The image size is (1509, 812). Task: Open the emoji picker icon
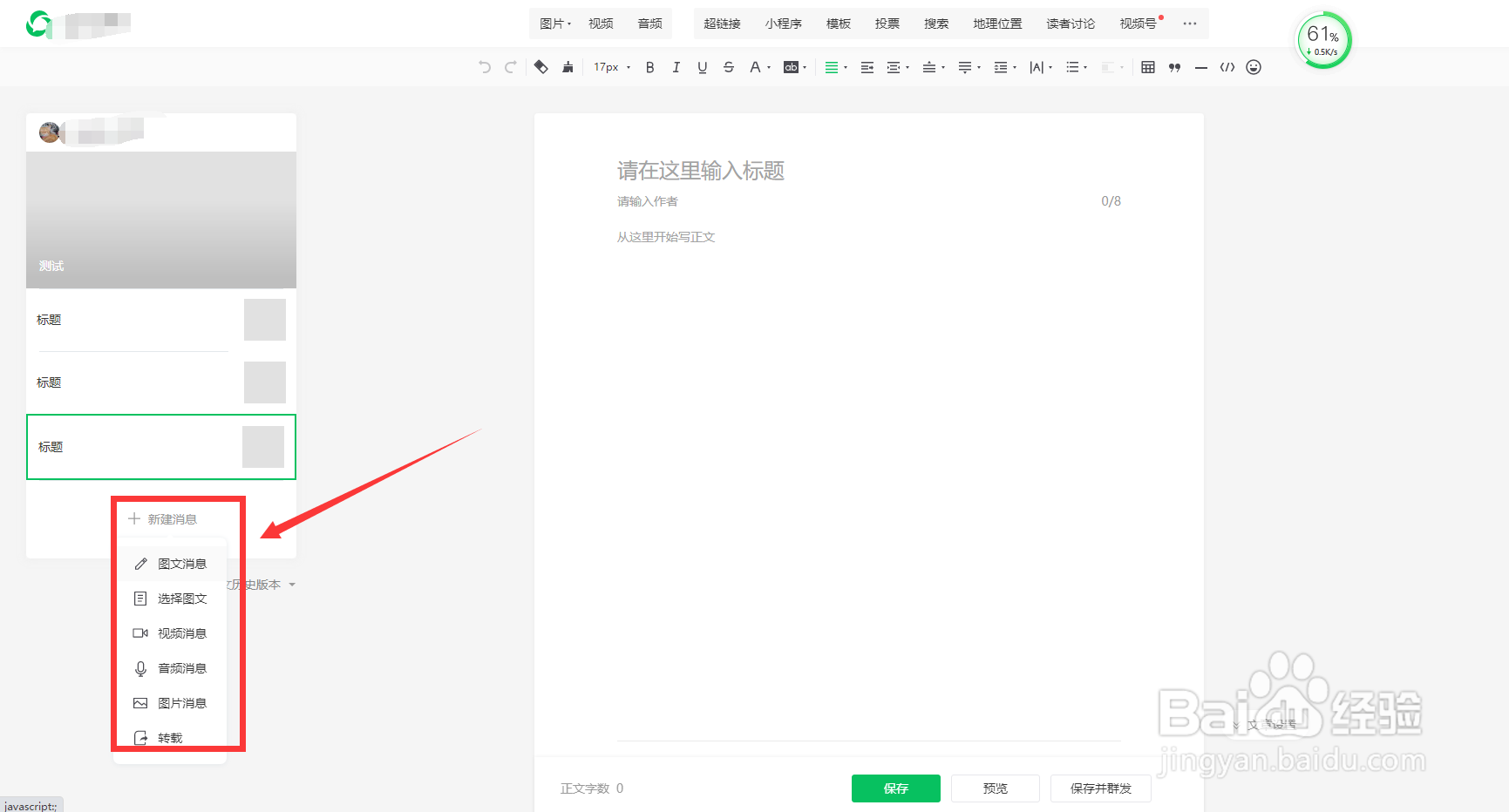pyautogui.click(x=1254, y=67)
